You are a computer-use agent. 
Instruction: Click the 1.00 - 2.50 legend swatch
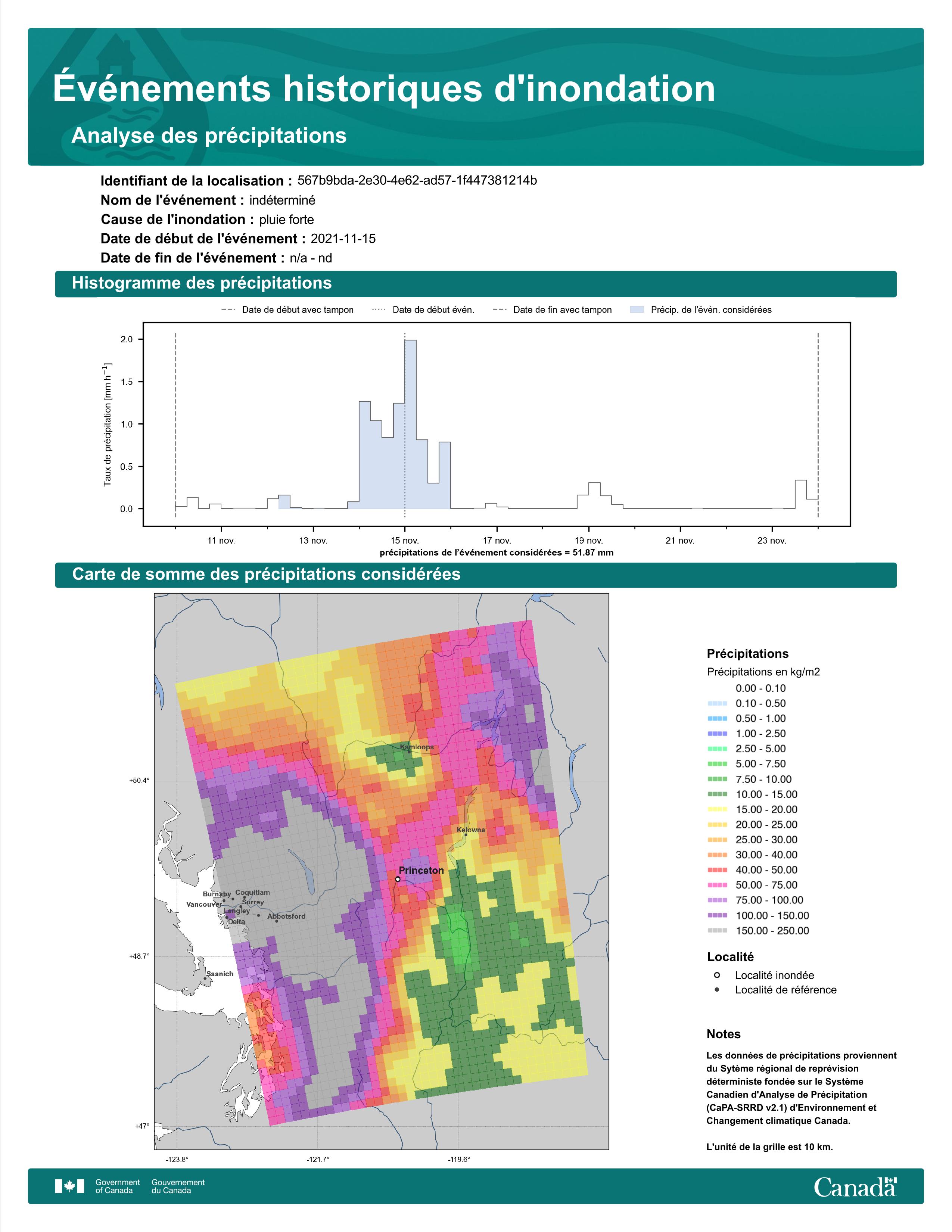click(x=717, y=733)
